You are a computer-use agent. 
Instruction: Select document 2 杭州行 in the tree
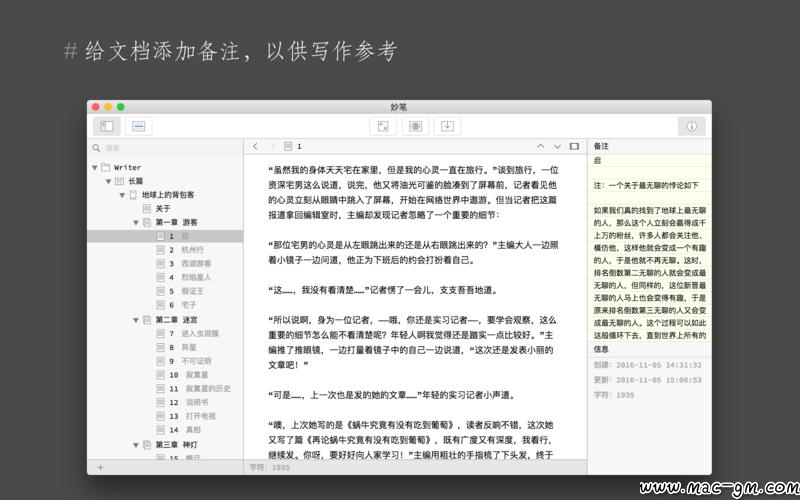point(192,249)
